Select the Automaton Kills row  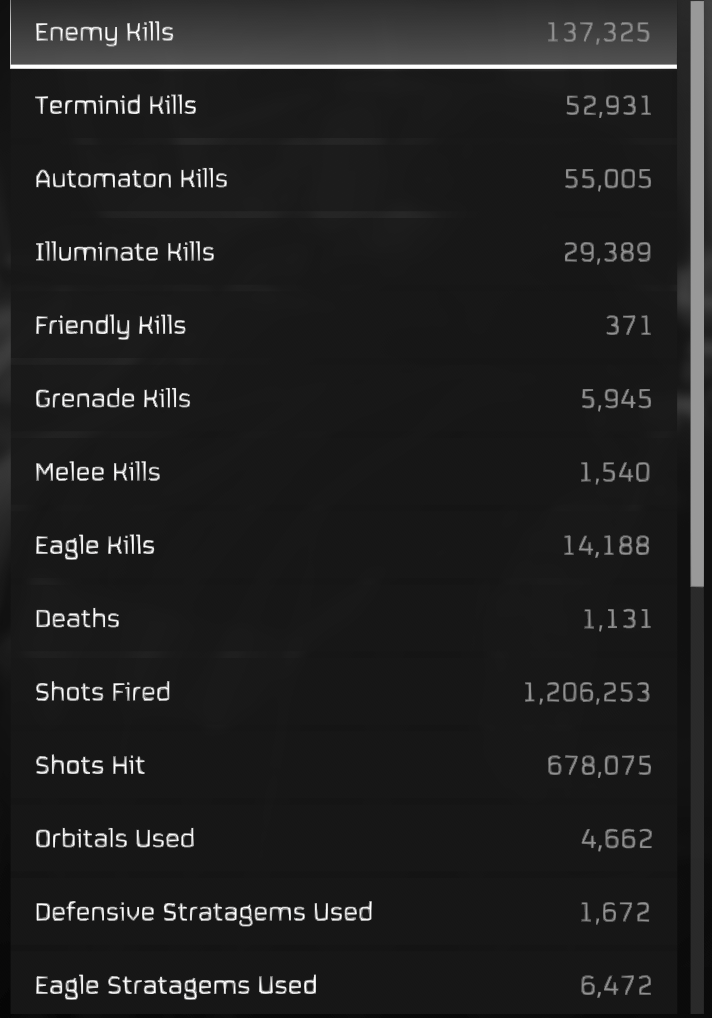[343, 179]
